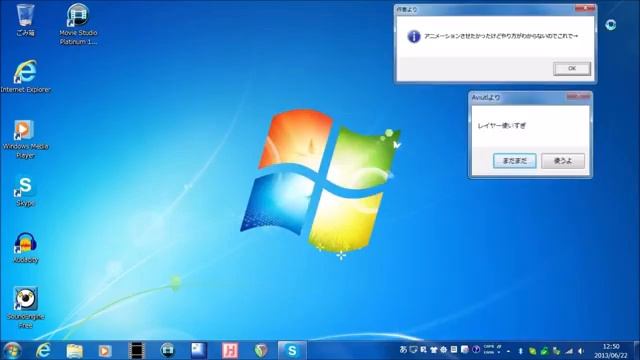Click the あ IME input mode indicator

coord(403,350)
